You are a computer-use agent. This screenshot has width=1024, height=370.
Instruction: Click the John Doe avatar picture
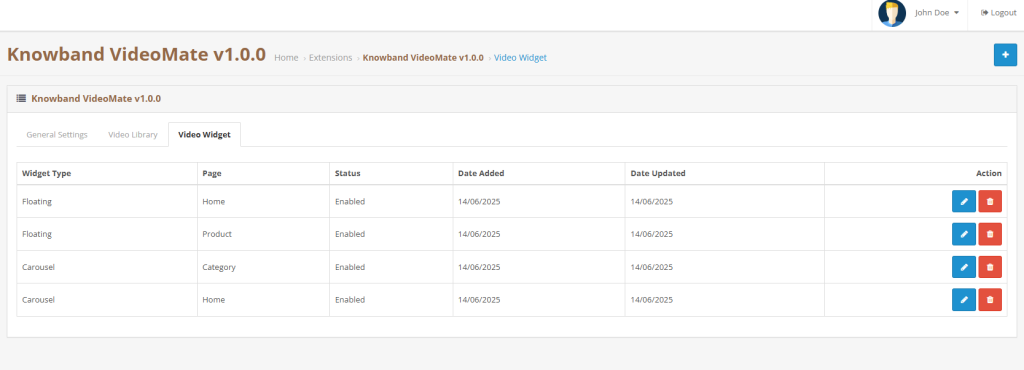click(891, 13)
